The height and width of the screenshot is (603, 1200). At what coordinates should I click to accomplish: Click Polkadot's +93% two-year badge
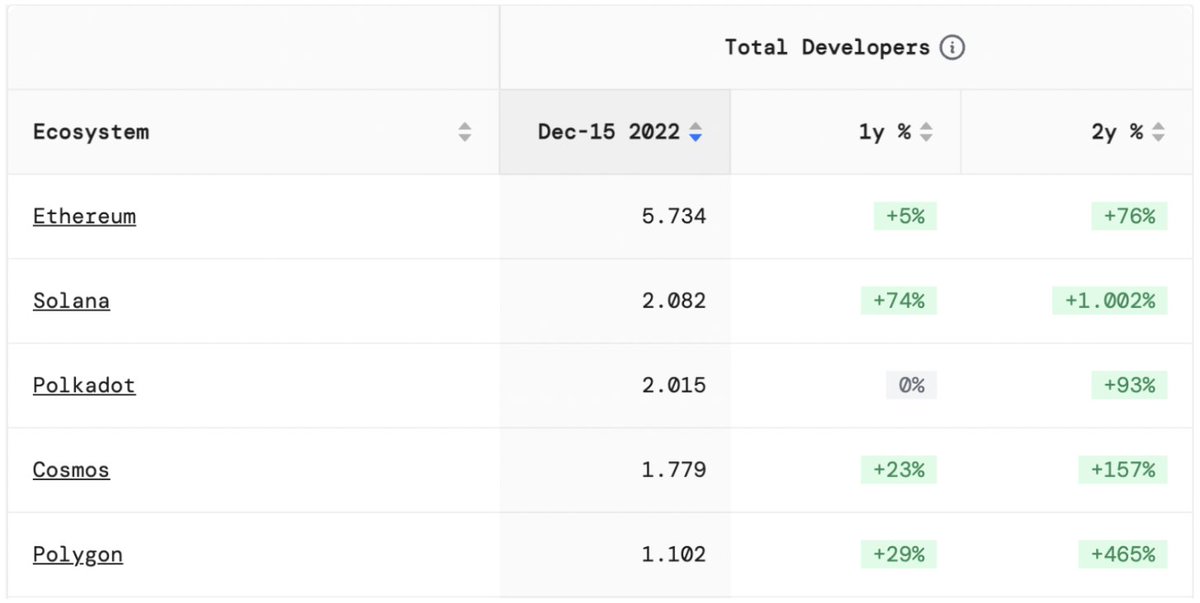coord(1129,385)
